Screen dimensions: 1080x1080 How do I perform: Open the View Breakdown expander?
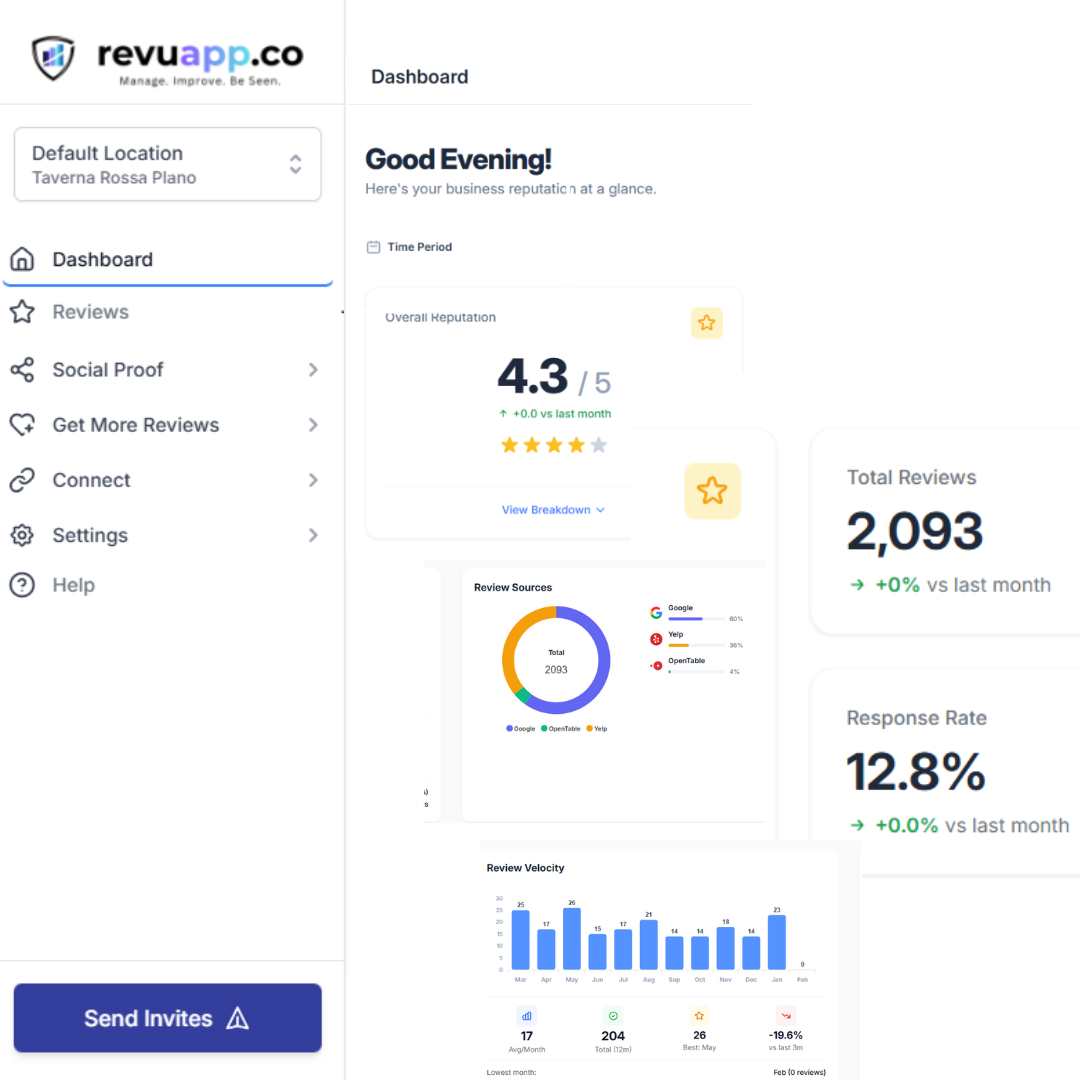coord(553,510)
